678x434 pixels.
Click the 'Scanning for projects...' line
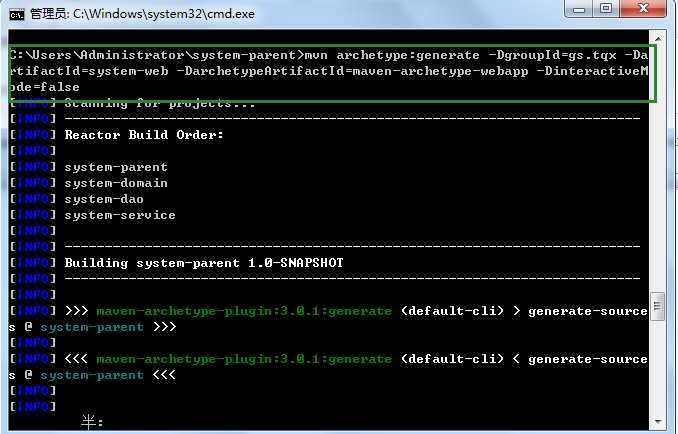[x=160, y=104]
